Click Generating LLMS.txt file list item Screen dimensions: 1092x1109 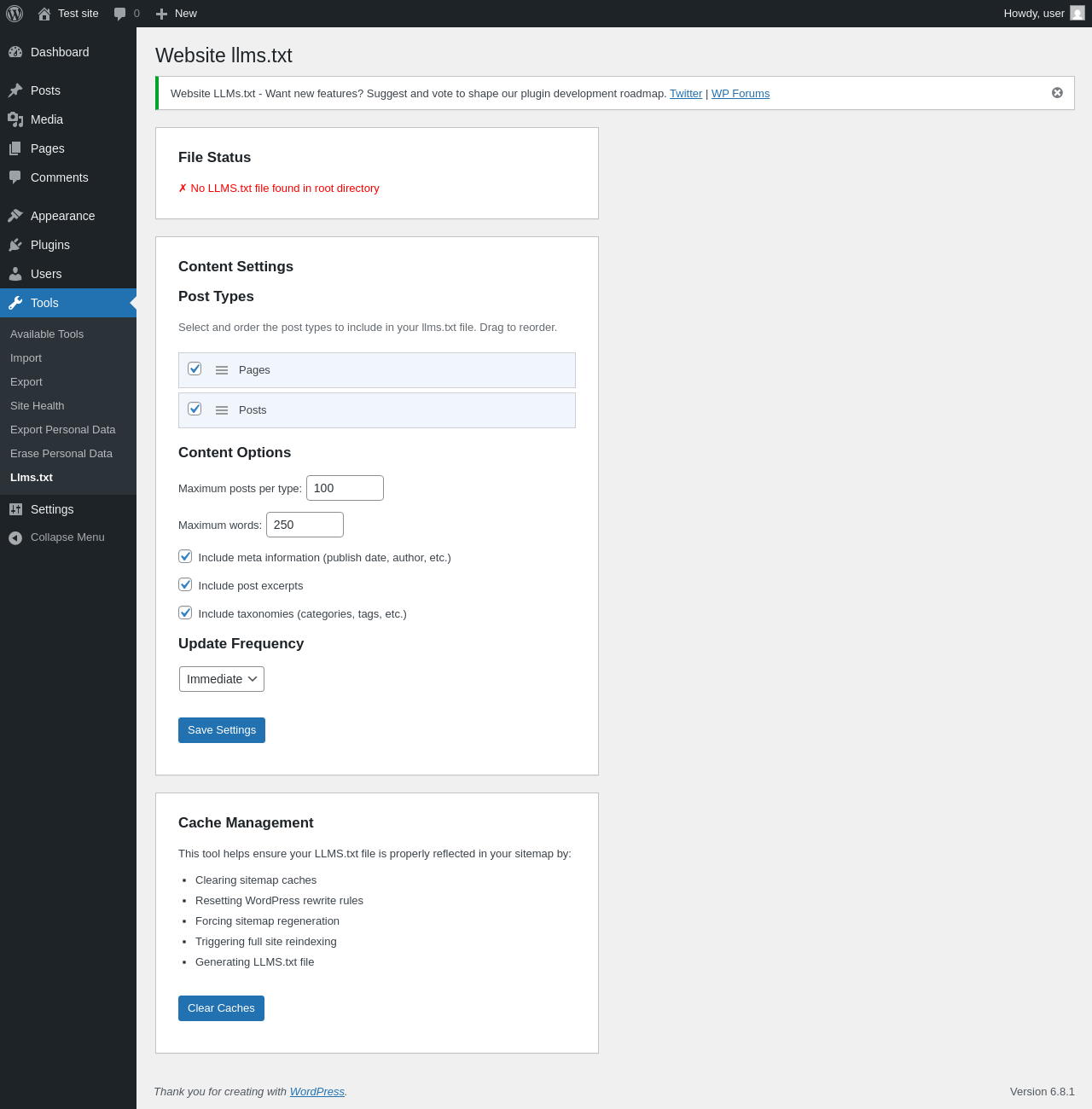click(254, 962)
